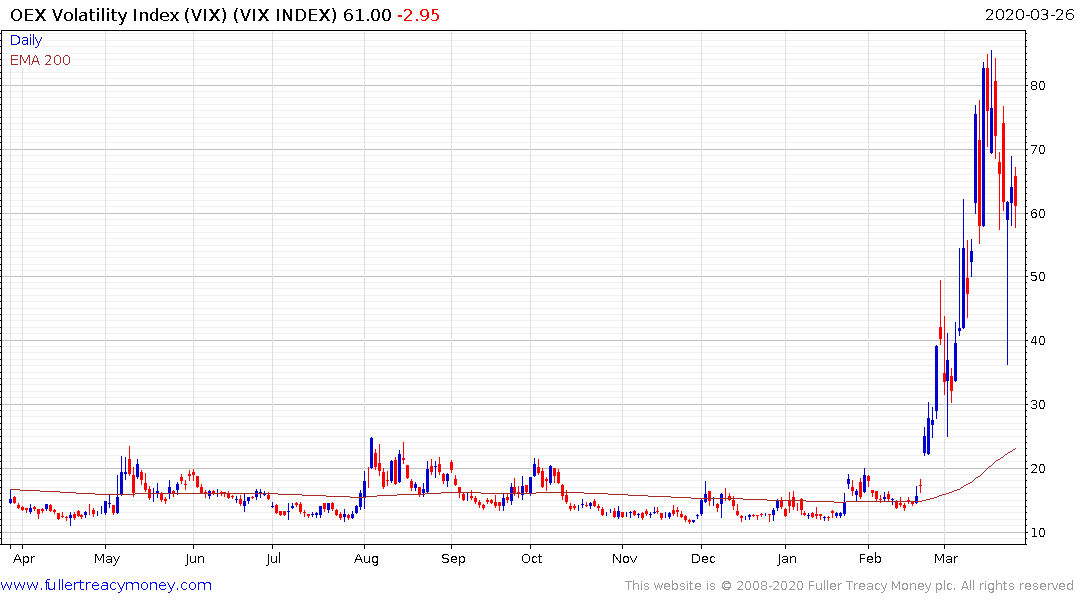The width and height of the screenshot is (1075, 600).
Task: Select the Jun label on the time axis
Action: (x=195, y=559)
